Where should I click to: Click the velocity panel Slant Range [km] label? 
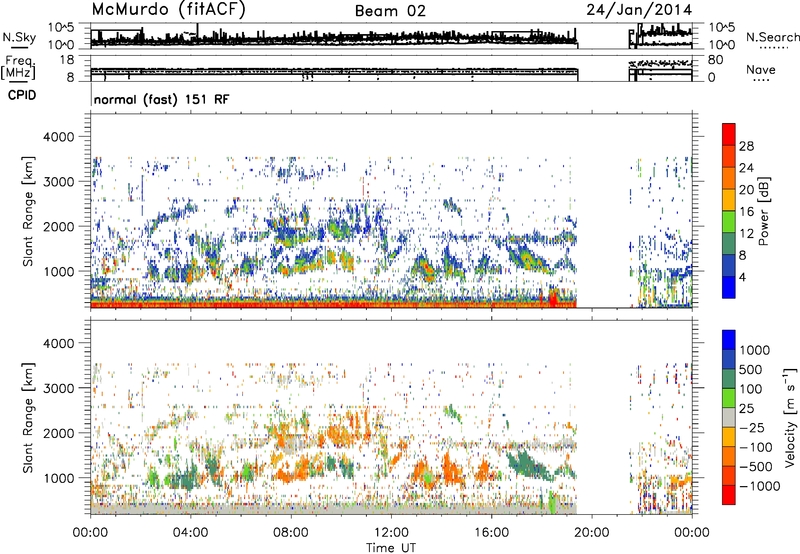(x=28, y=417)
